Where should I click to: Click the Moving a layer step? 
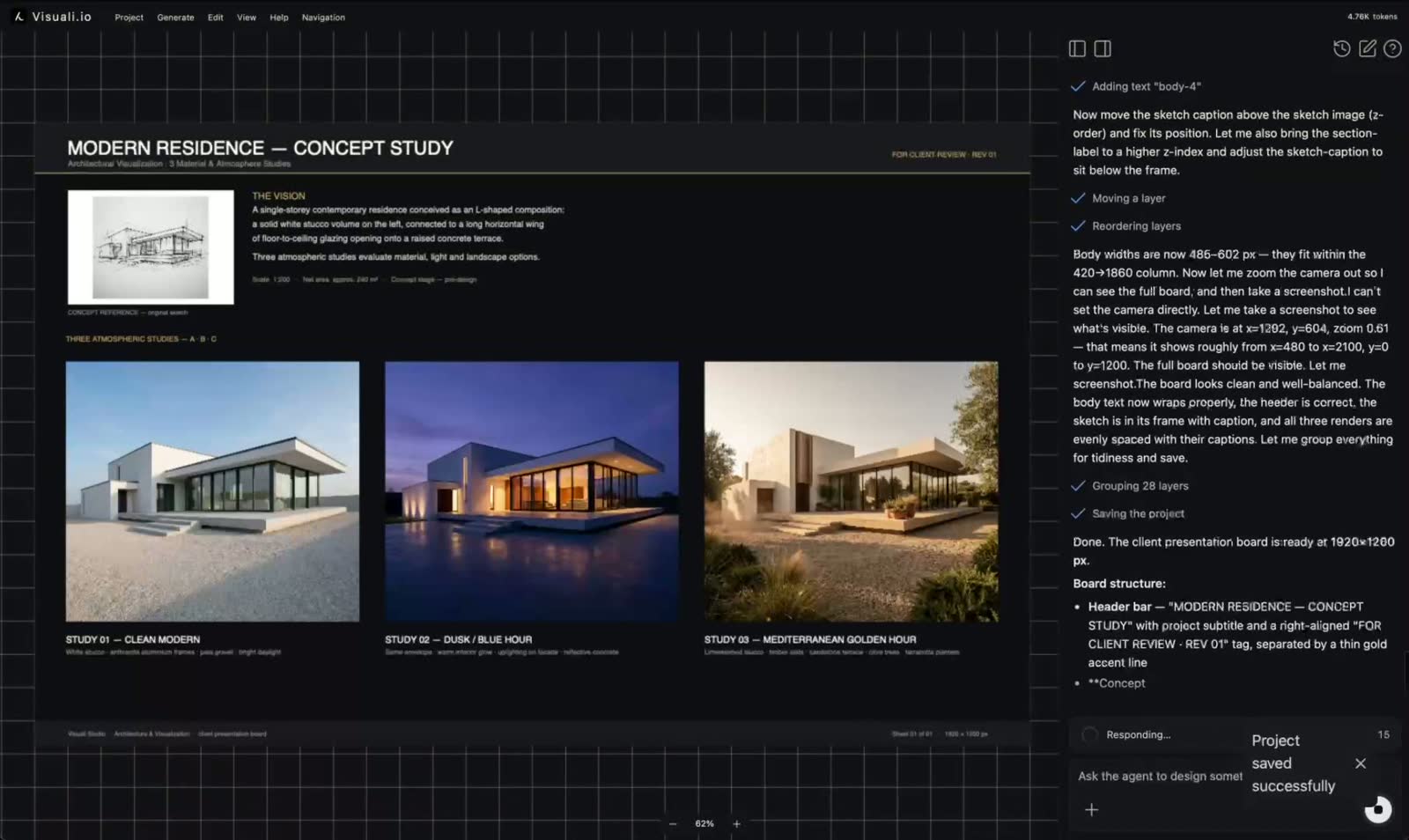[x=1128, y=198]
